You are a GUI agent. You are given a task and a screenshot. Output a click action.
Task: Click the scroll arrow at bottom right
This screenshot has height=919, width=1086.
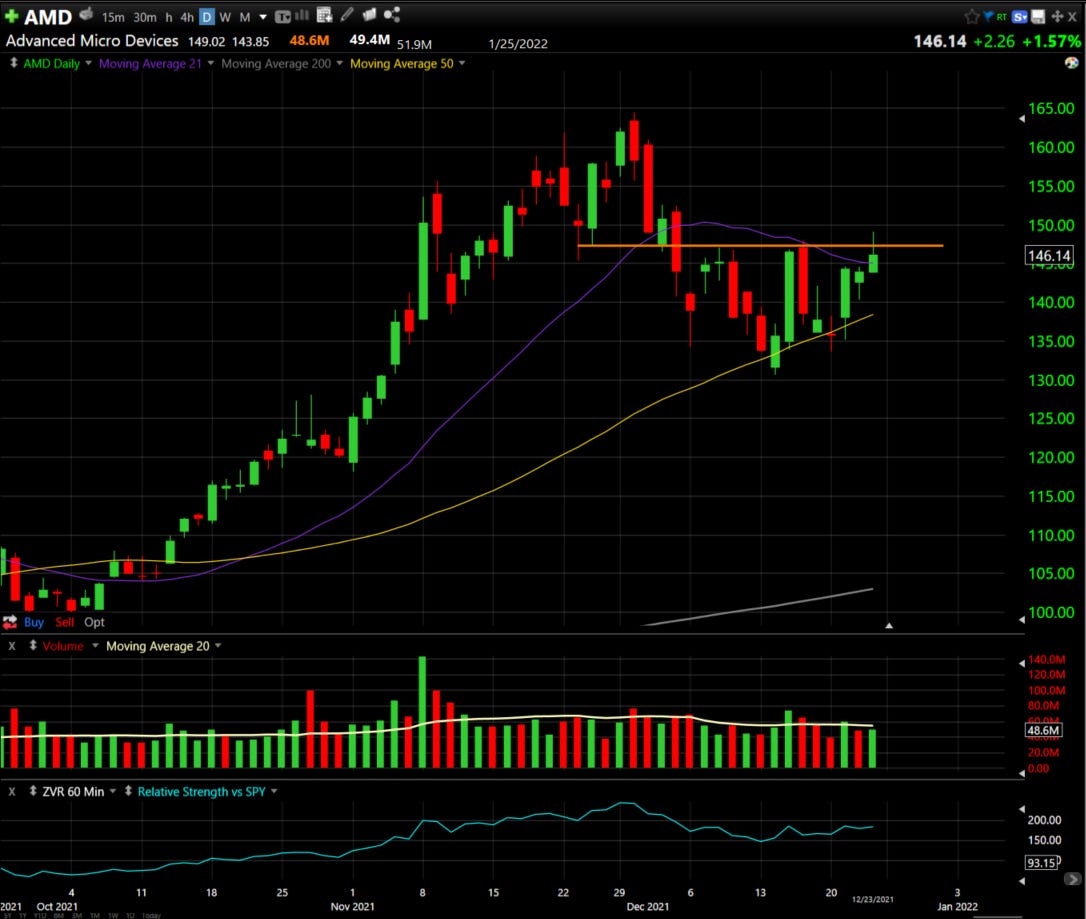click(x=1072, y=879)
